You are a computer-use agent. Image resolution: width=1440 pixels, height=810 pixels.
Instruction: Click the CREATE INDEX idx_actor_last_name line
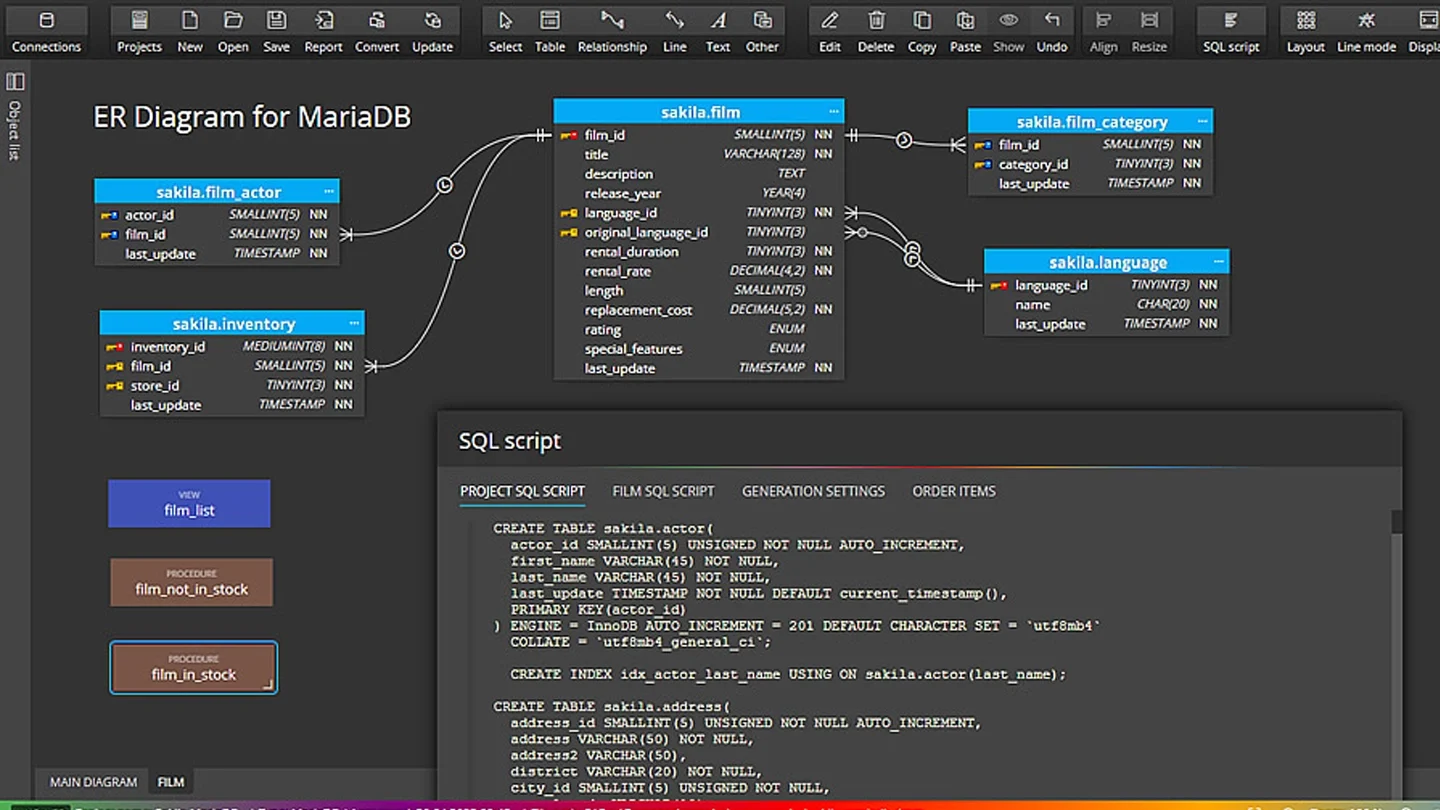click(788, 674)
